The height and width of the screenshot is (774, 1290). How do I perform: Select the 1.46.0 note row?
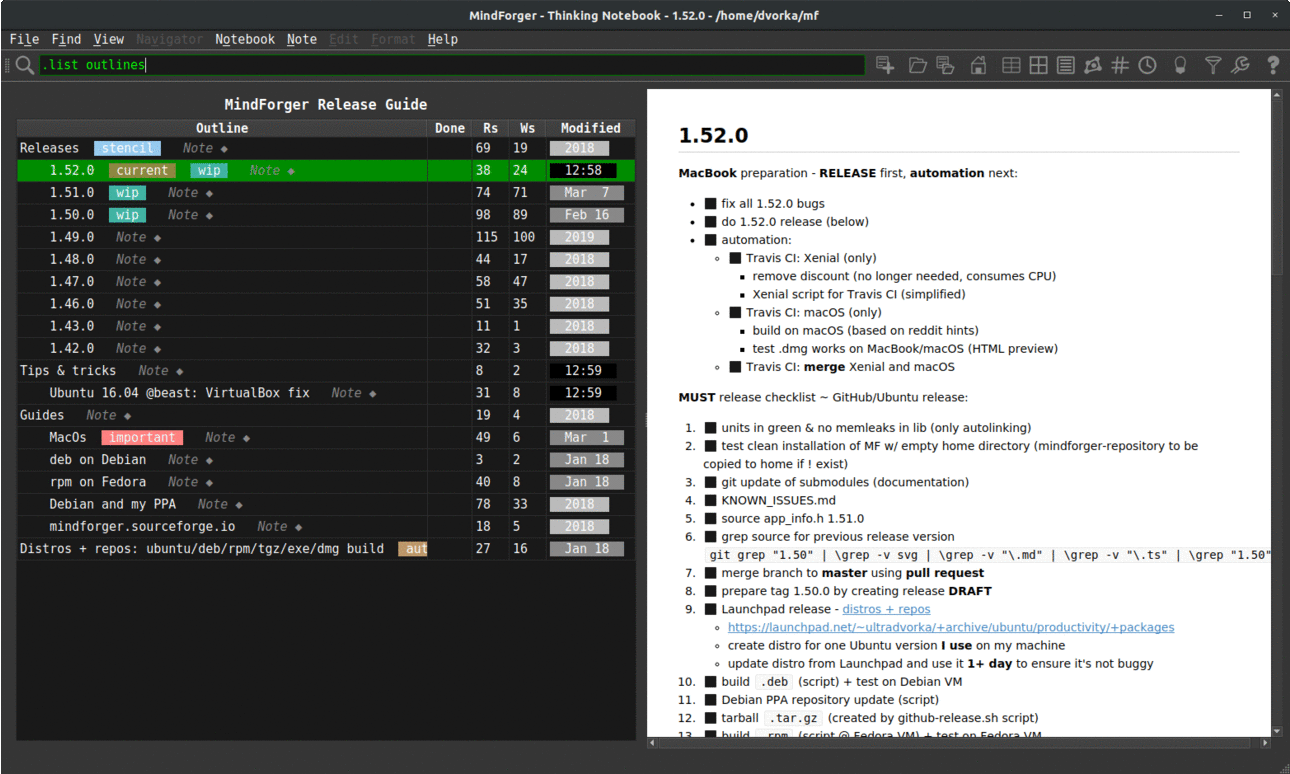[326, 304]
